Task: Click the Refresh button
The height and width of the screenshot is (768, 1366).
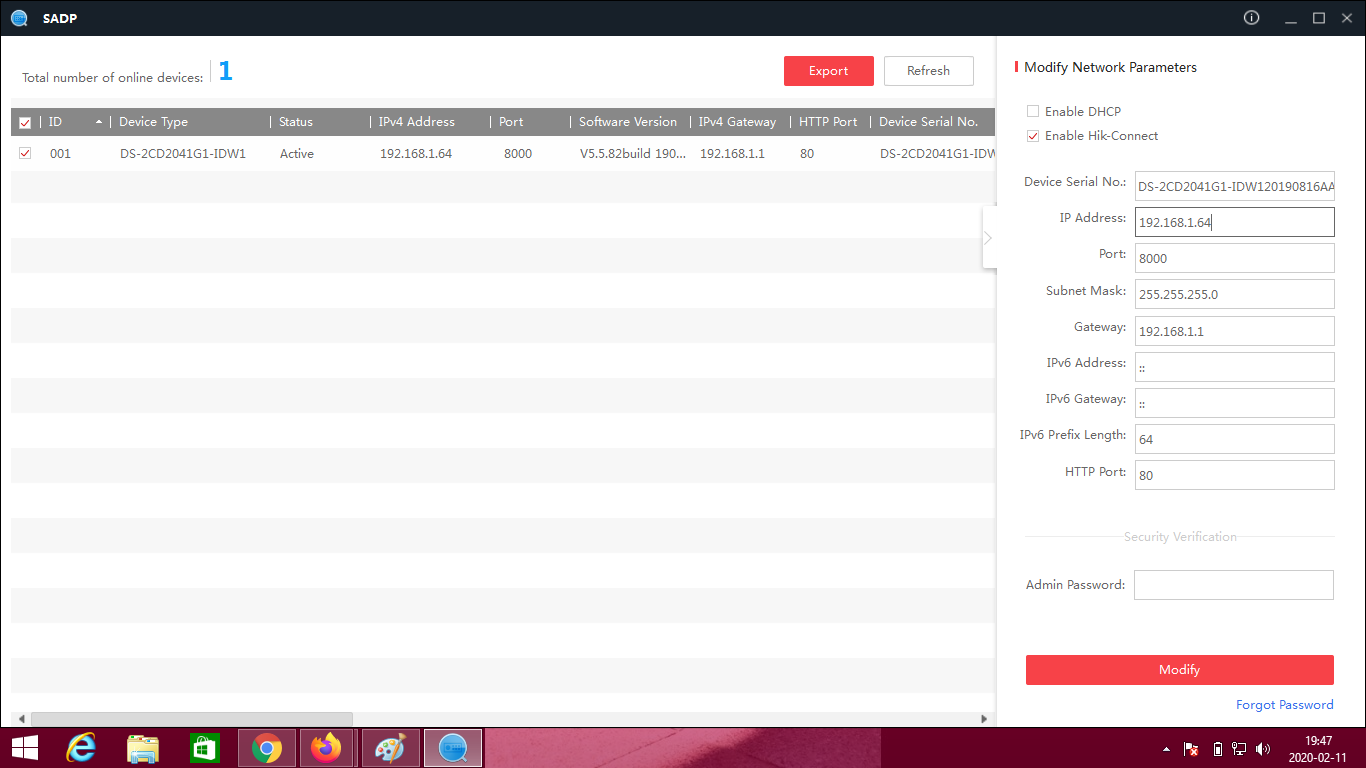Action: point(929,71)
